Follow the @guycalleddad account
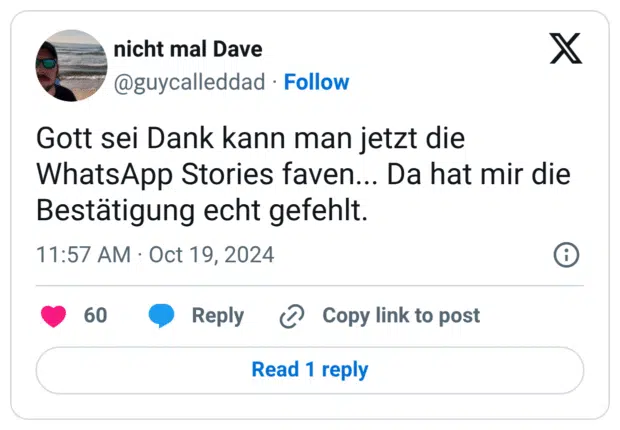Image resolution: width=620 pixels, height=430 pixels. click(316, 82)
